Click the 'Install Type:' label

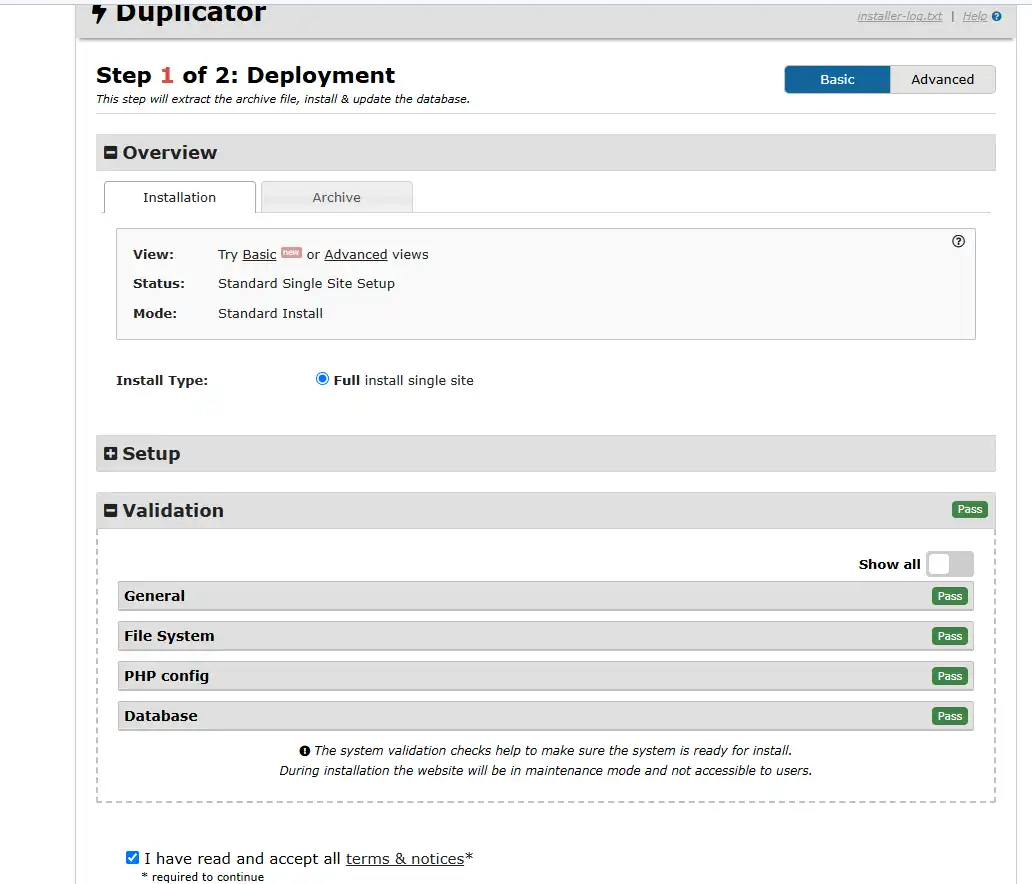click(162, 380)
